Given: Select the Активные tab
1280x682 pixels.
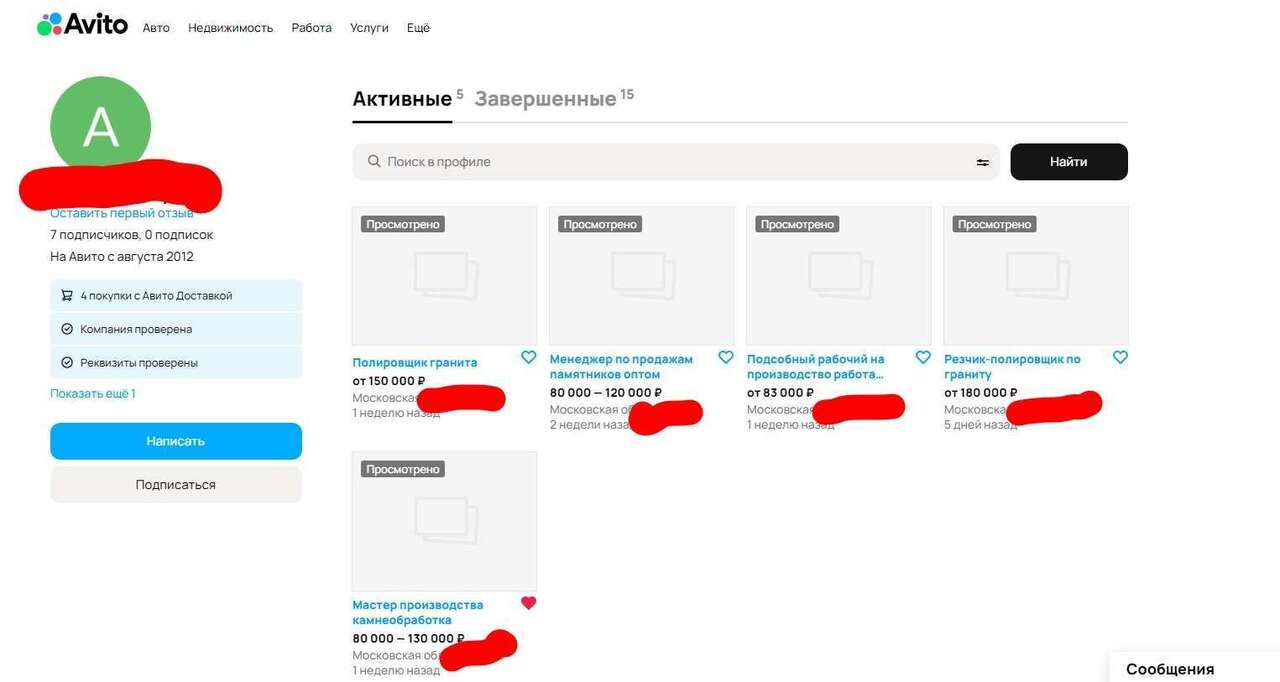Looking at the screenshot, I should tap(402, 99).
